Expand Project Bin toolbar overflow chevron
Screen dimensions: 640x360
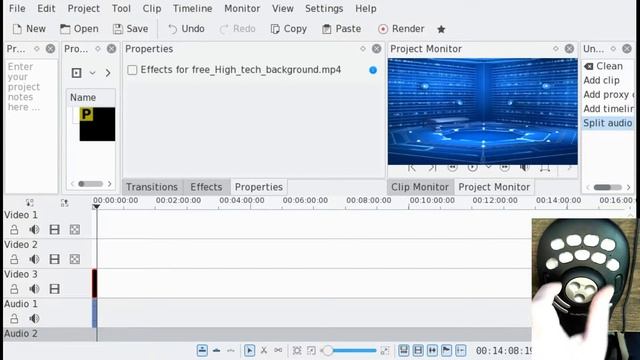coord(108,73)
